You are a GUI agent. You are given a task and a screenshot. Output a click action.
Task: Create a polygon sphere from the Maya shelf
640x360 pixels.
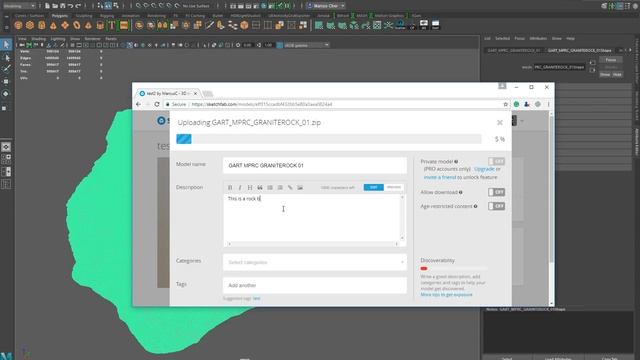(18, 25)
